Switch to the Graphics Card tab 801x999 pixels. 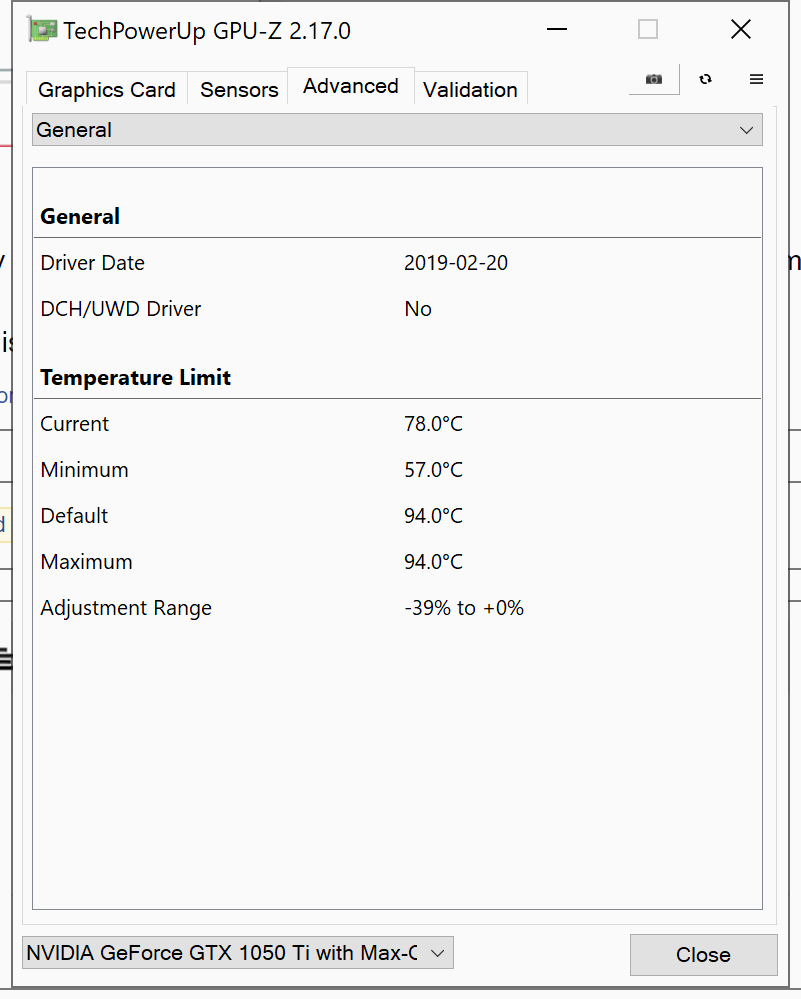[x=106, y=90]
